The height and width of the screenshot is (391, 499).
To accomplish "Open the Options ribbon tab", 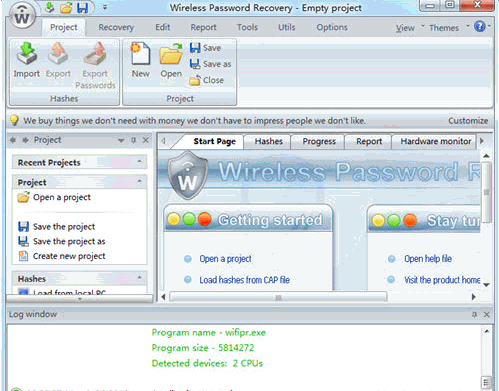I will point(332,27).
